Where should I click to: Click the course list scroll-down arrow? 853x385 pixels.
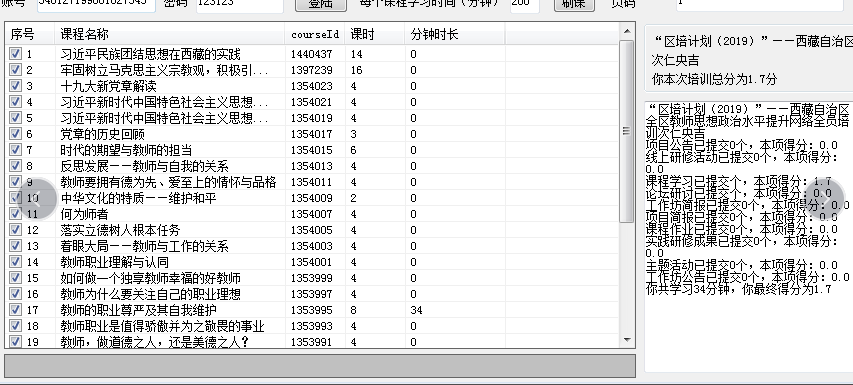[x=627, y=340]
